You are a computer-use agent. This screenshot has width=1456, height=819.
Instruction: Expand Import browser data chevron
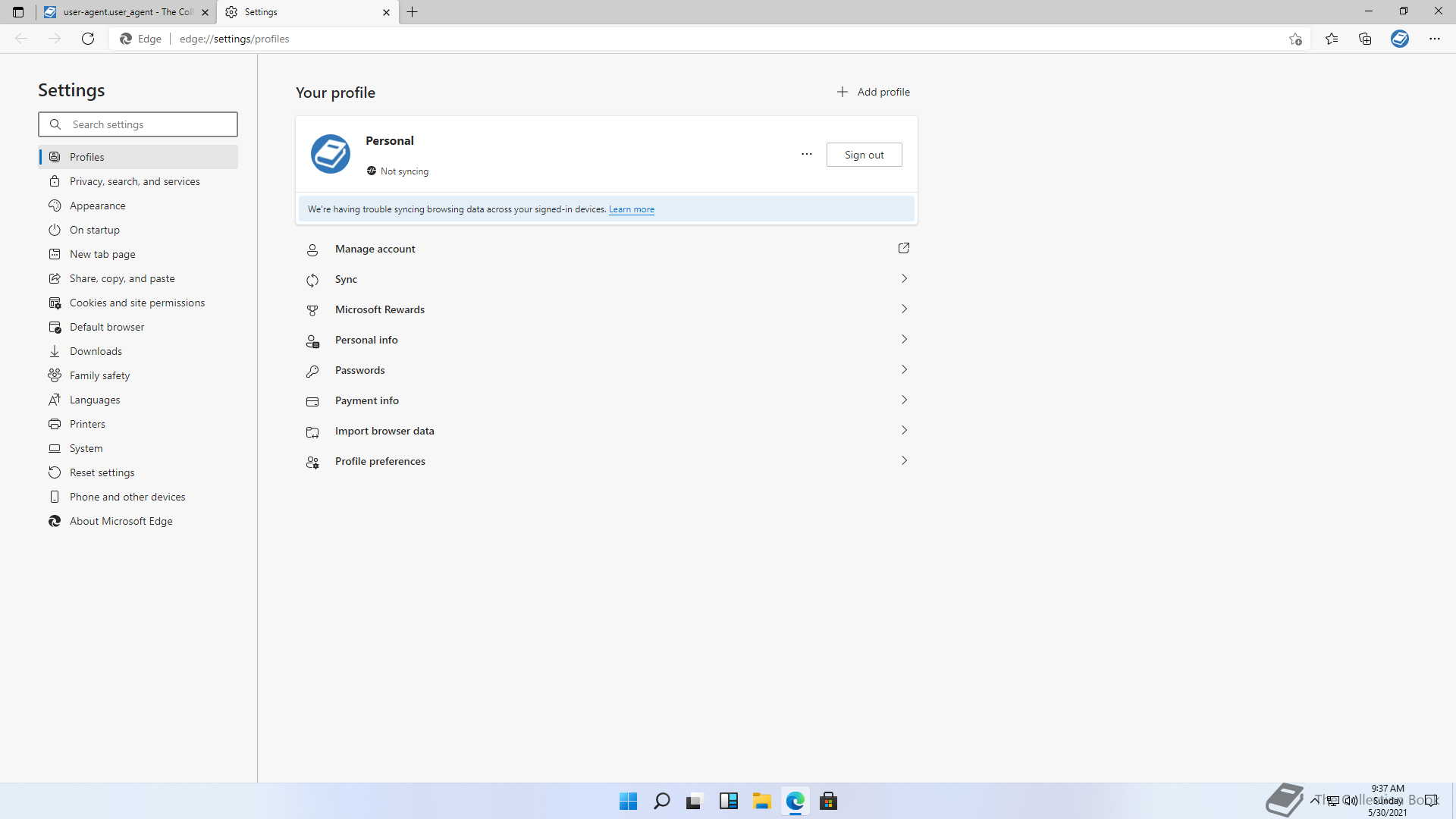tap(904, 431)
